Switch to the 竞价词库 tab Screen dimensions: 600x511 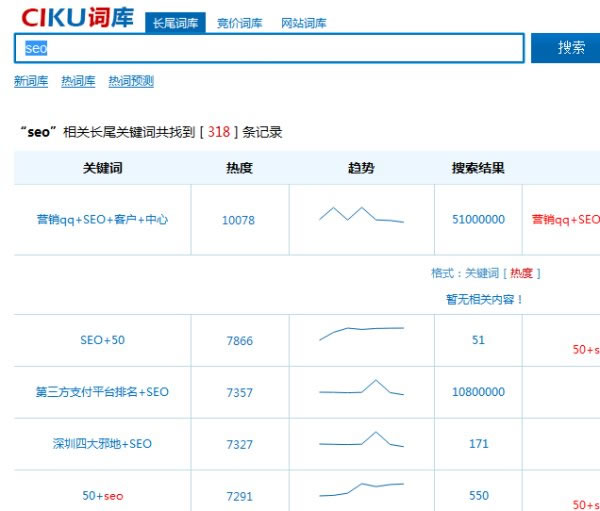tap(239, 23)
